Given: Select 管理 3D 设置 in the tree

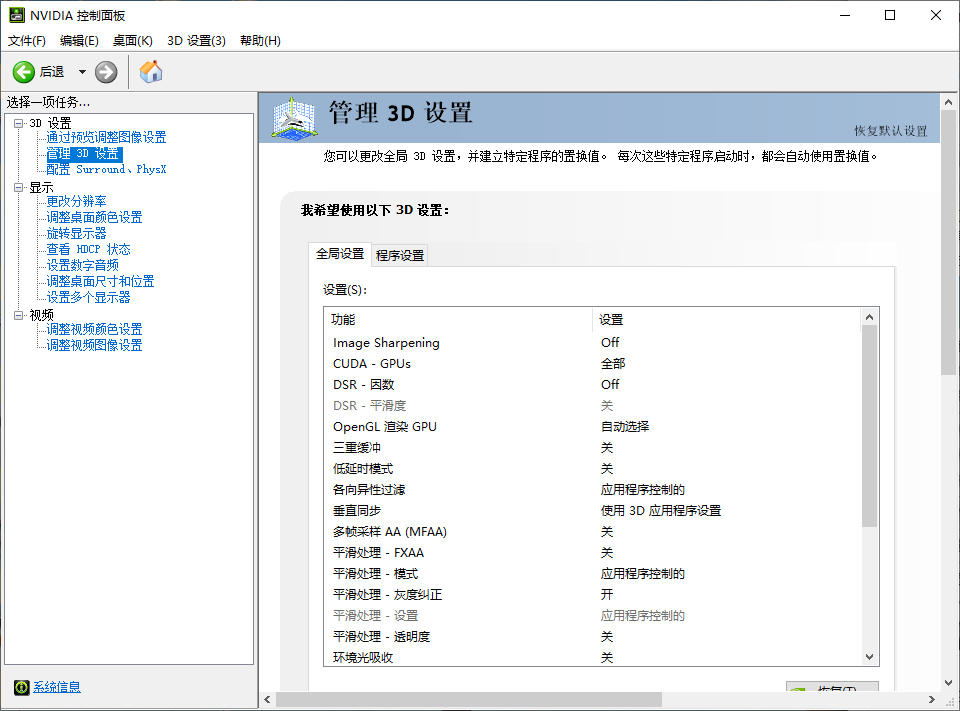Looking at the screenshot, I should pyautogui.click(x=84, y=154).
